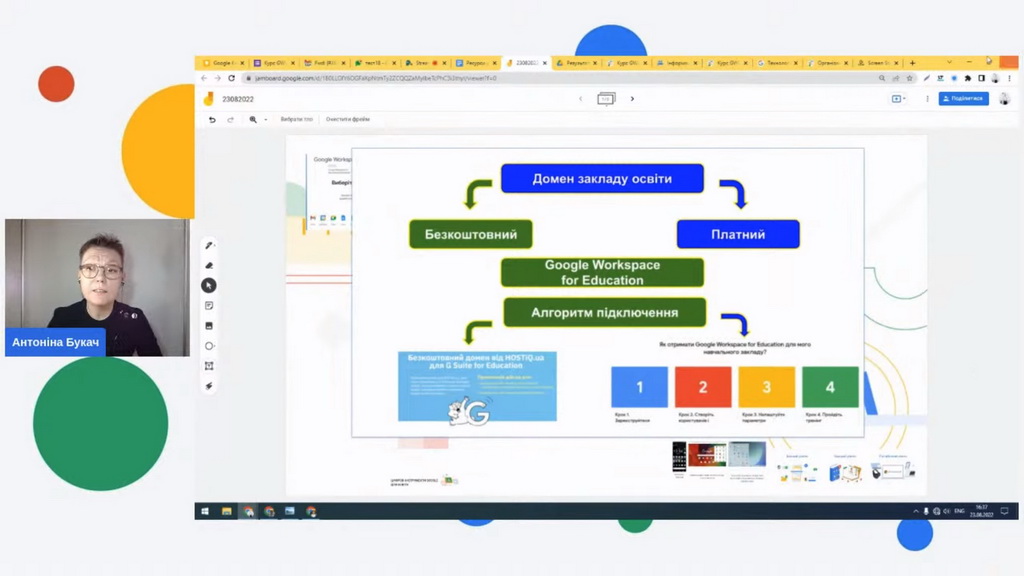1024x576 pixels.
Task: Open Jamboard more options menu
Action: [x=927, y=99]
